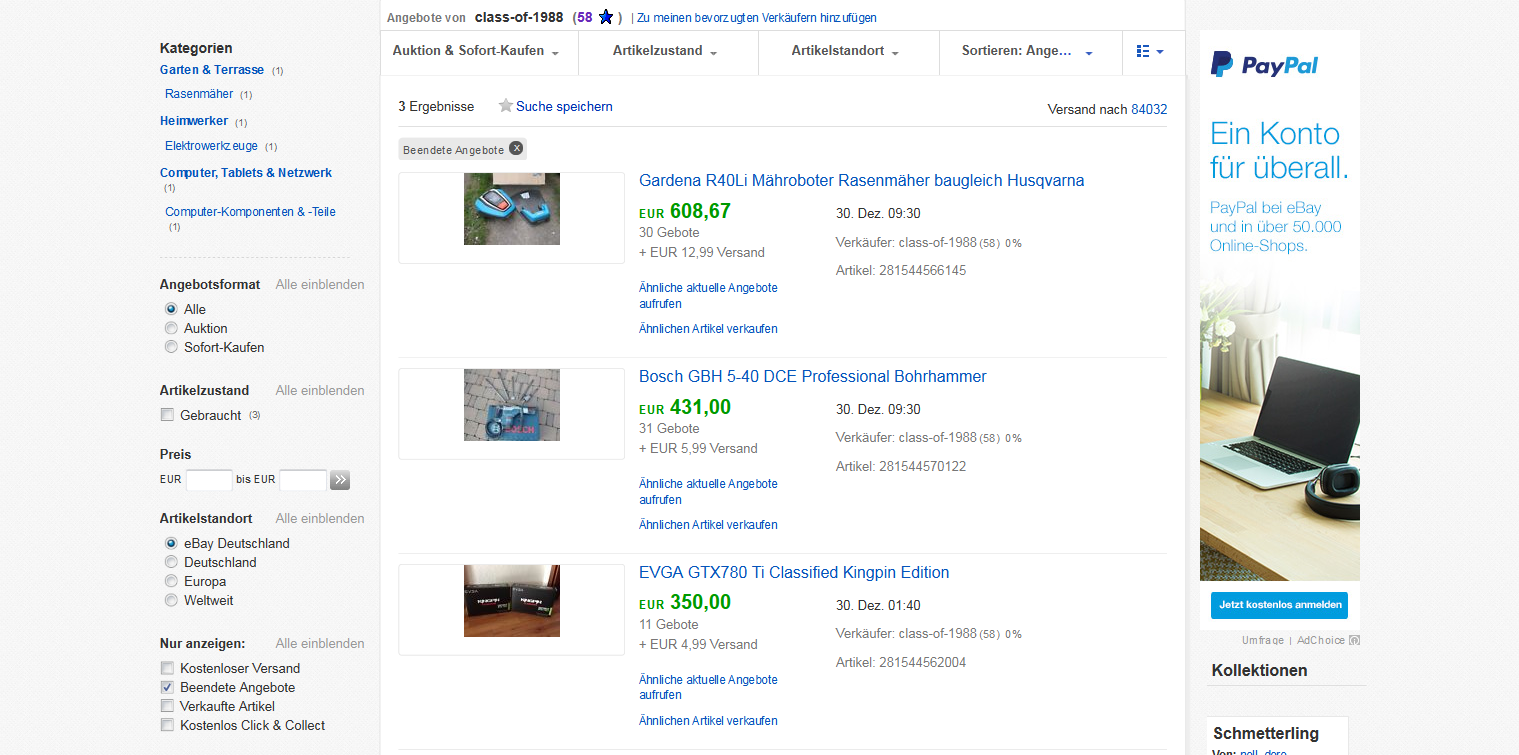Open the list view options icon
Image resolution: width=1519 pixels, height=755 pixels.
(1150, 51)
